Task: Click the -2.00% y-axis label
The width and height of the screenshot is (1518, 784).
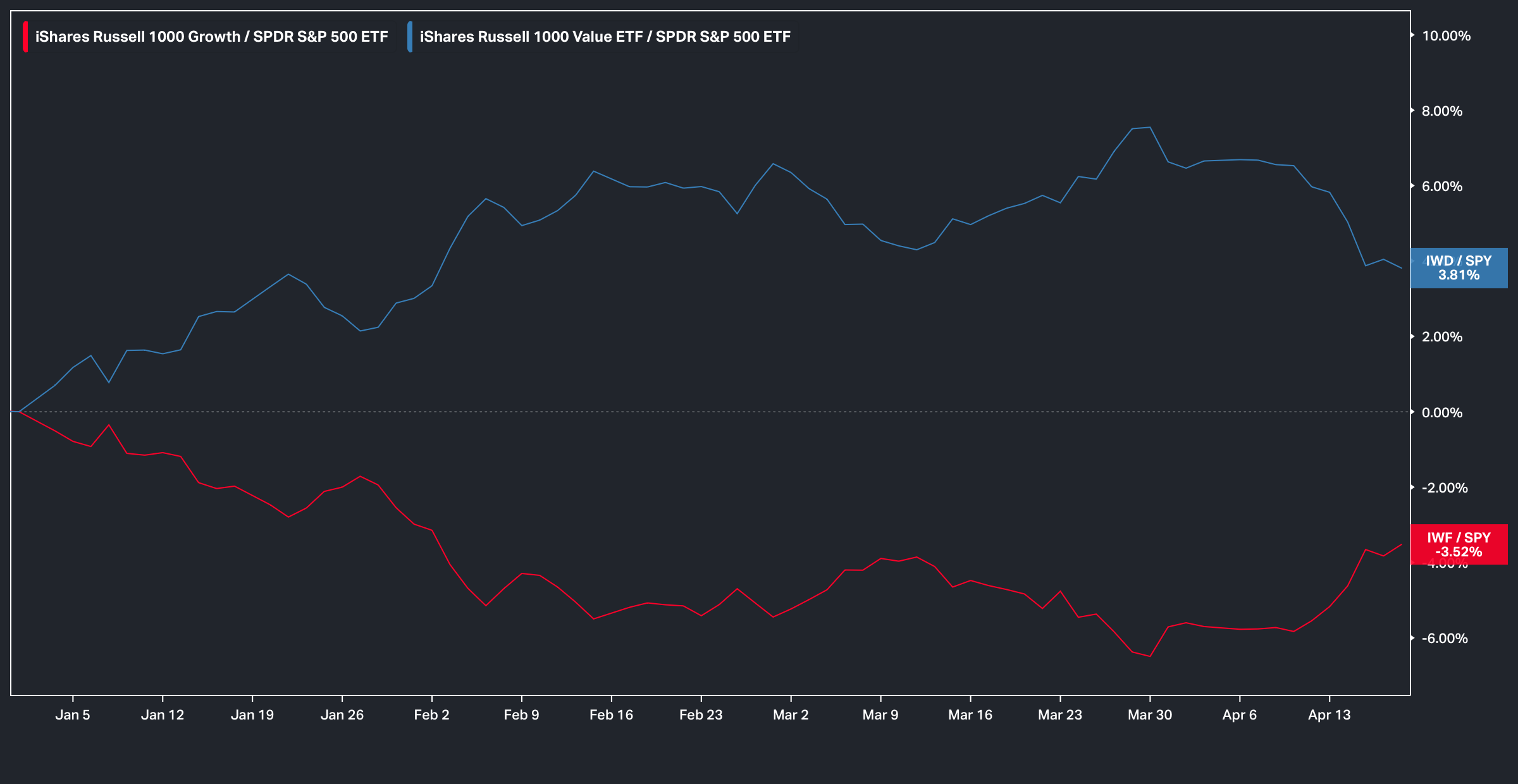Action: [x=1444, y=488]
